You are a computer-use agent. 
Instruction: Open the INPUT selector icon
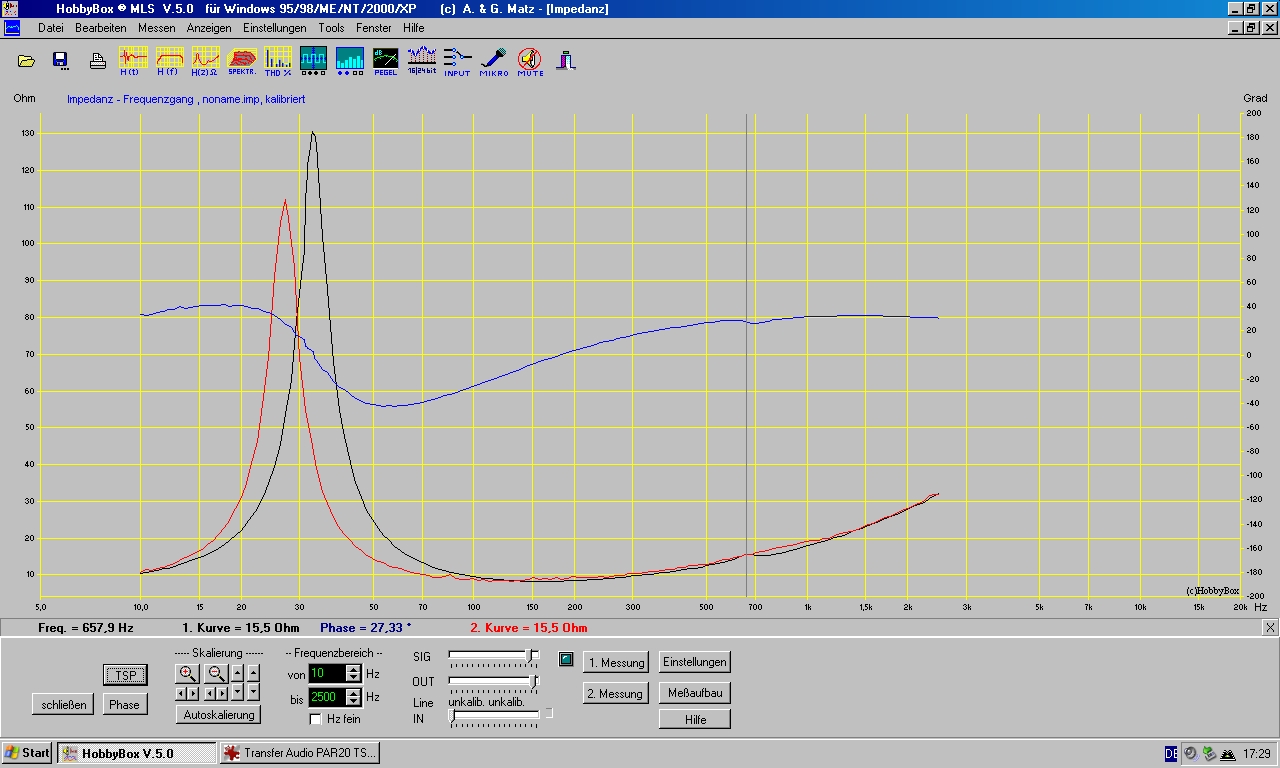coord(458,61)
